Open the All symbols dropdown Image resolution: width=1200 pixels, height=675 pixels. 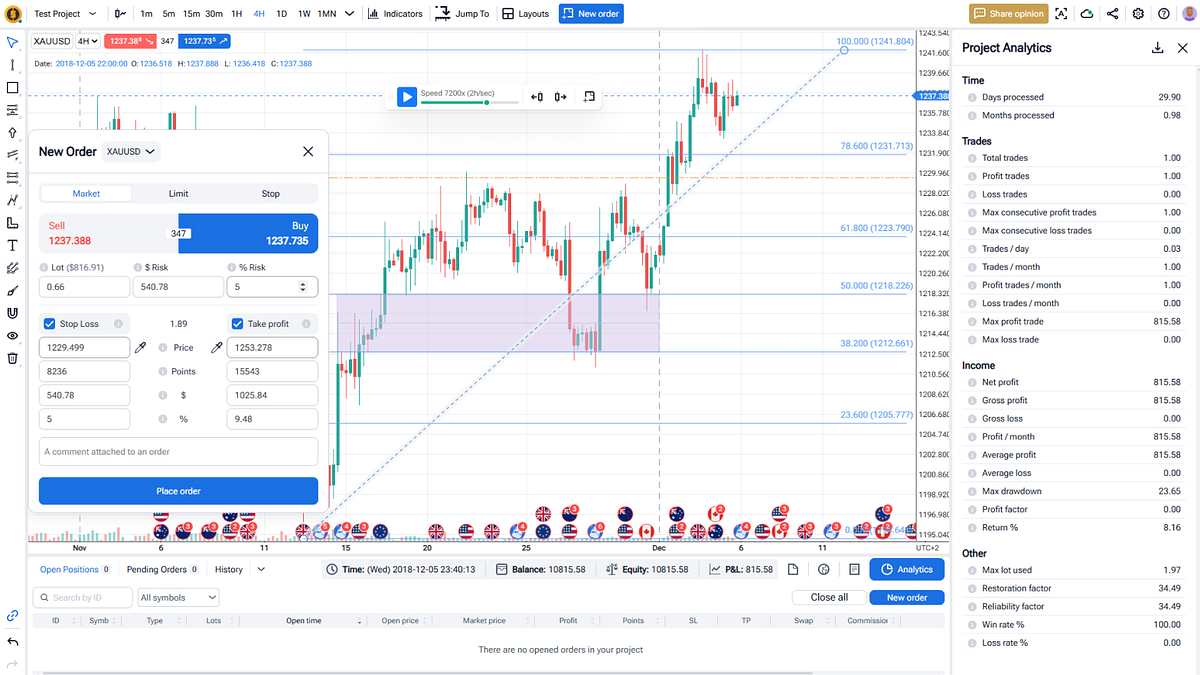(x=178, y=597)
